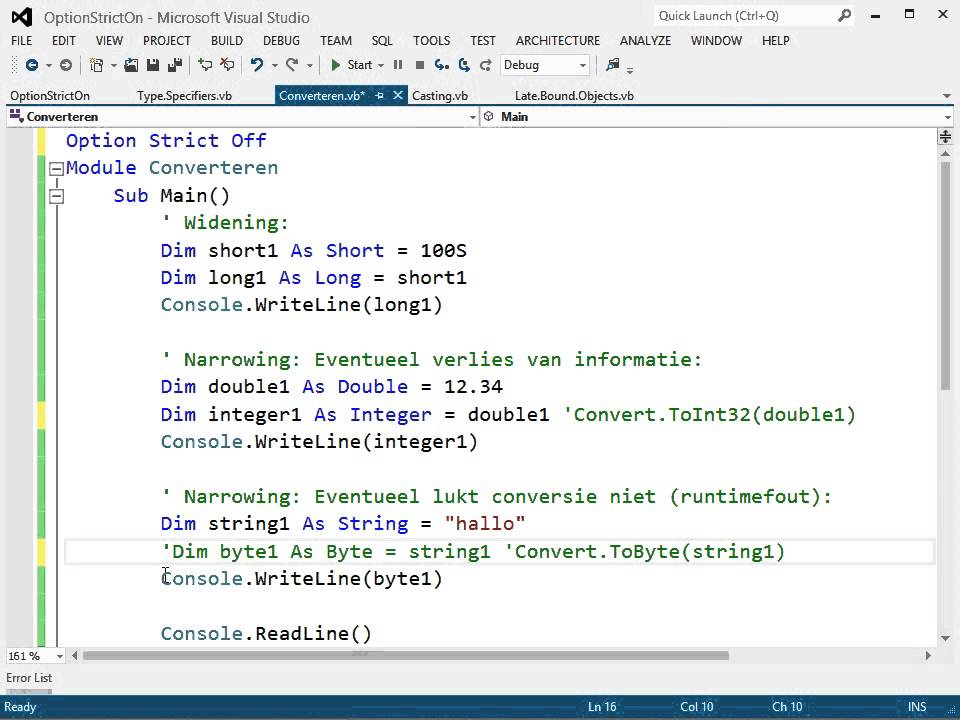Open the TOOLS menu
960x720 pixels.
click(431, 40)
